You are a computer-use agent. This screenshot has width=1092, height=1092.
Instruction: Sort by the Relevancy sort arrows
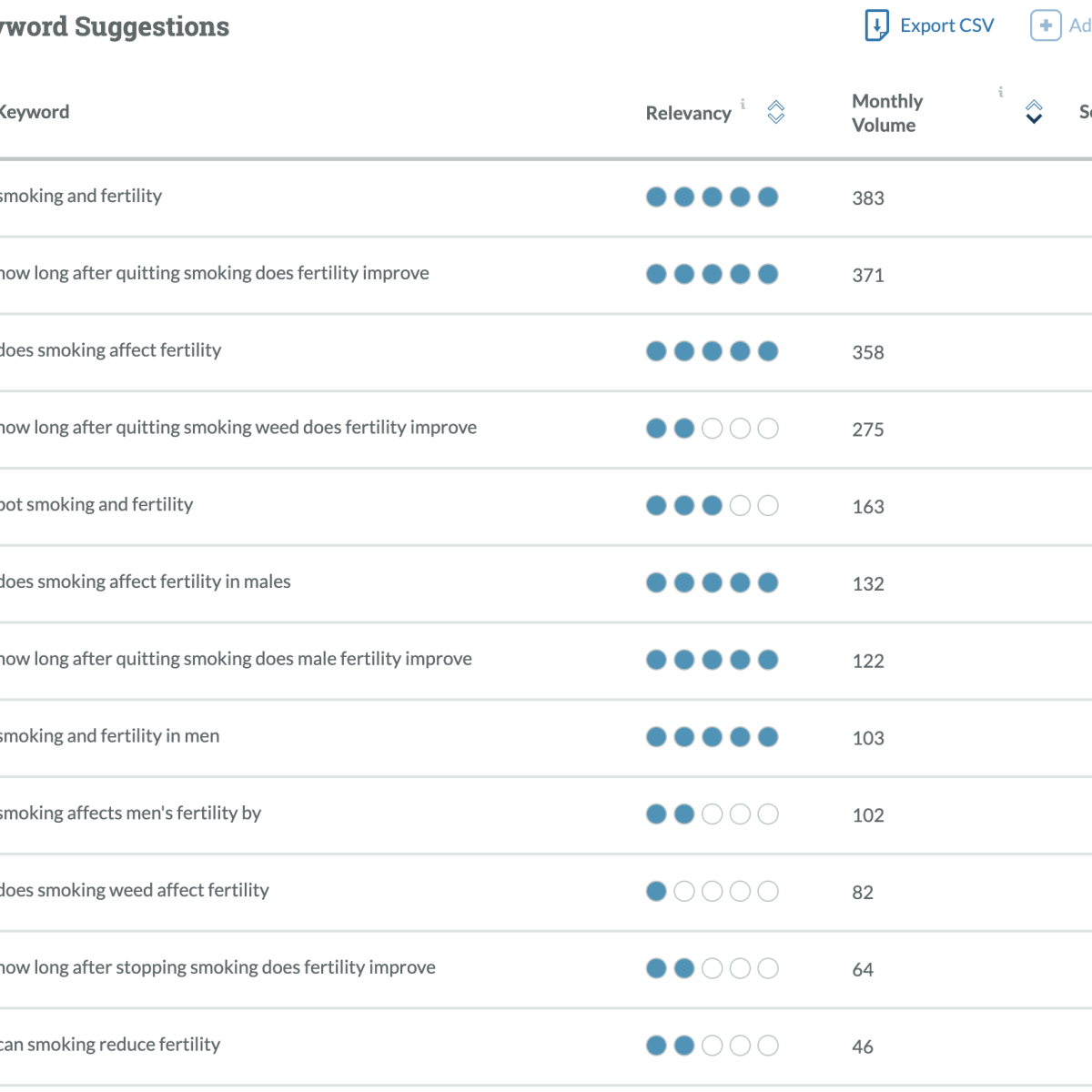[775, 112]
